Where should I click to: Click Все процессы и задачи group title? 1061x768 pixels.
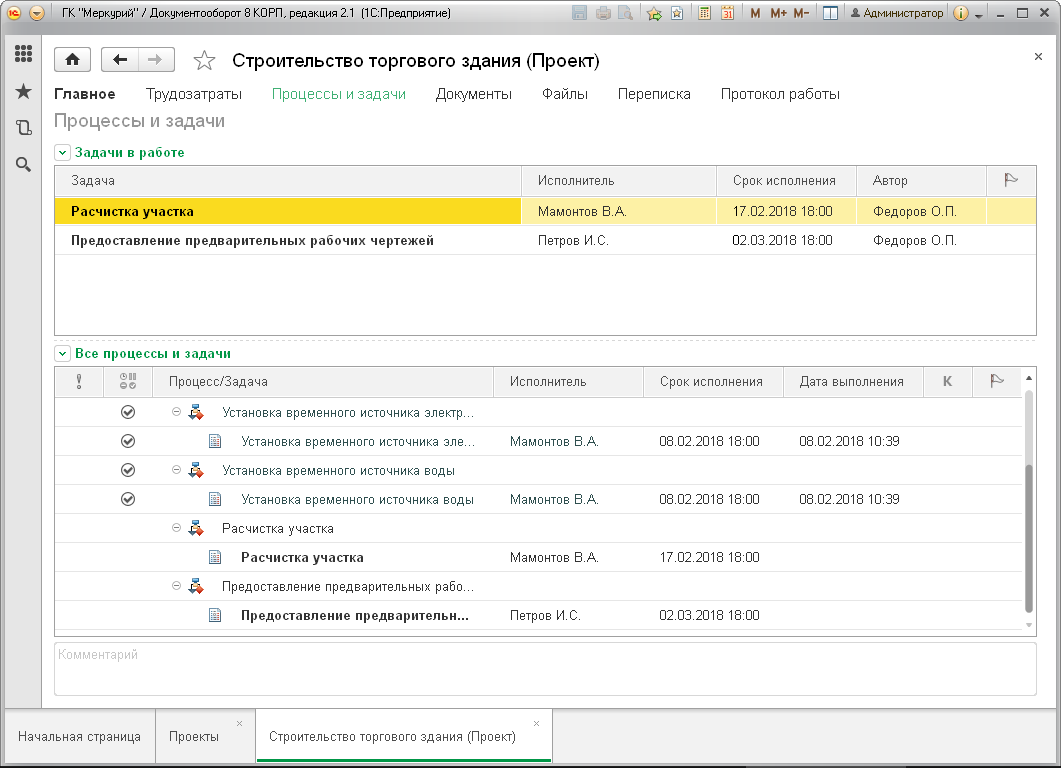pyautogui.click(x=153, y=354)
